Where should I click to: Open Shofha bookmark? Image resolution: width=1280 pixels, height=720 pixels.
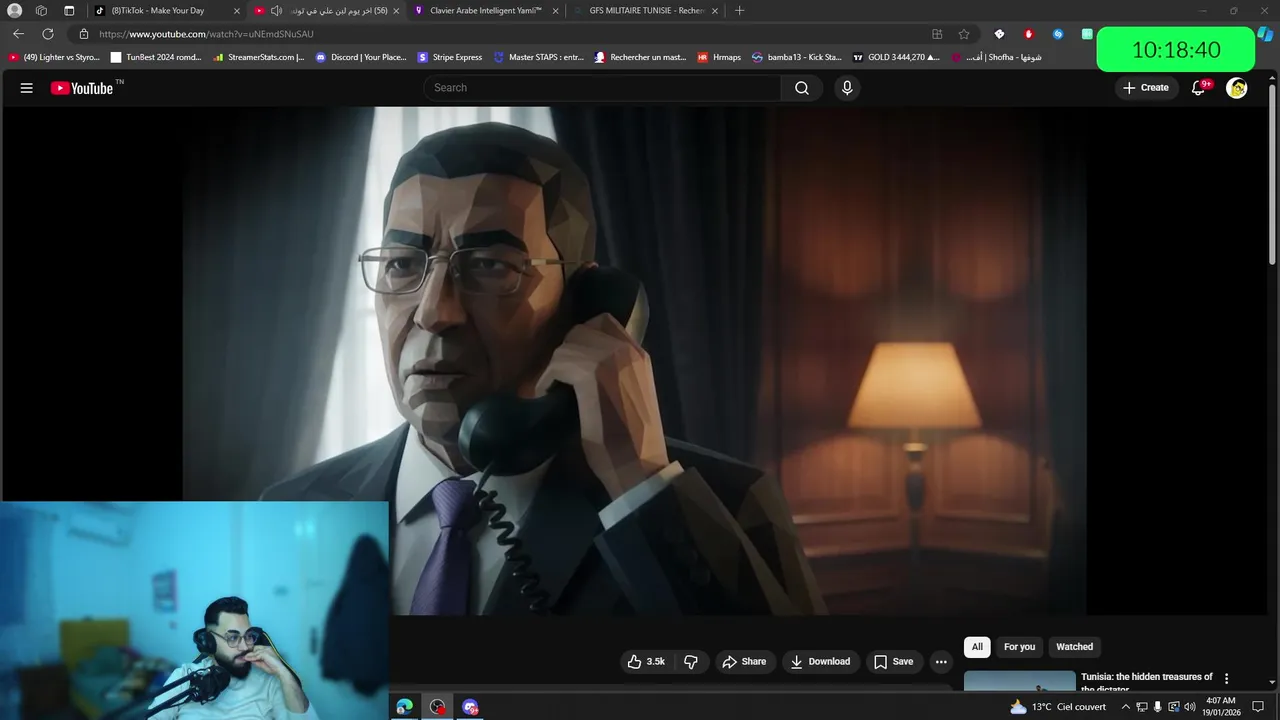click(996, 57)
